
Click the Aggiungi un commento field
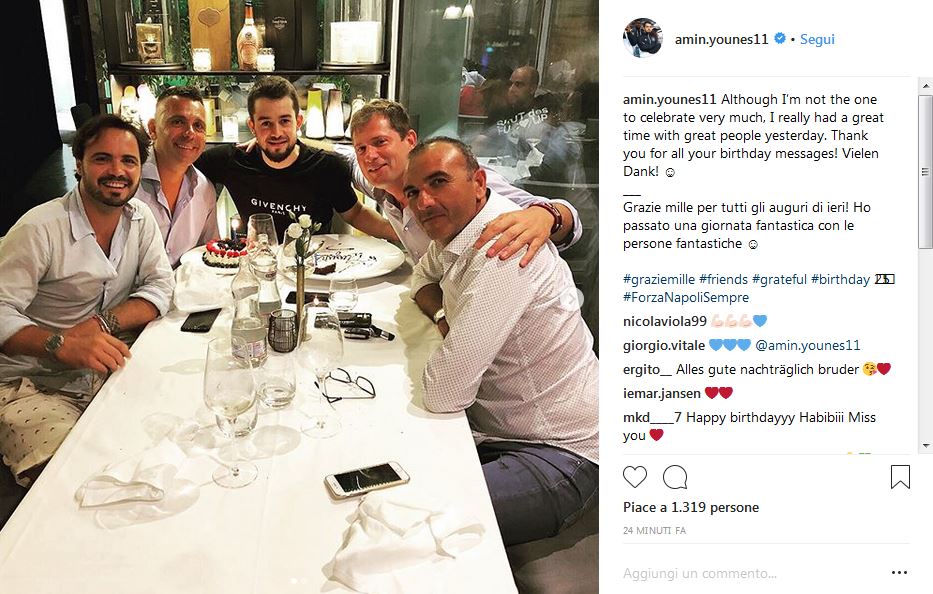click(753, 573)
